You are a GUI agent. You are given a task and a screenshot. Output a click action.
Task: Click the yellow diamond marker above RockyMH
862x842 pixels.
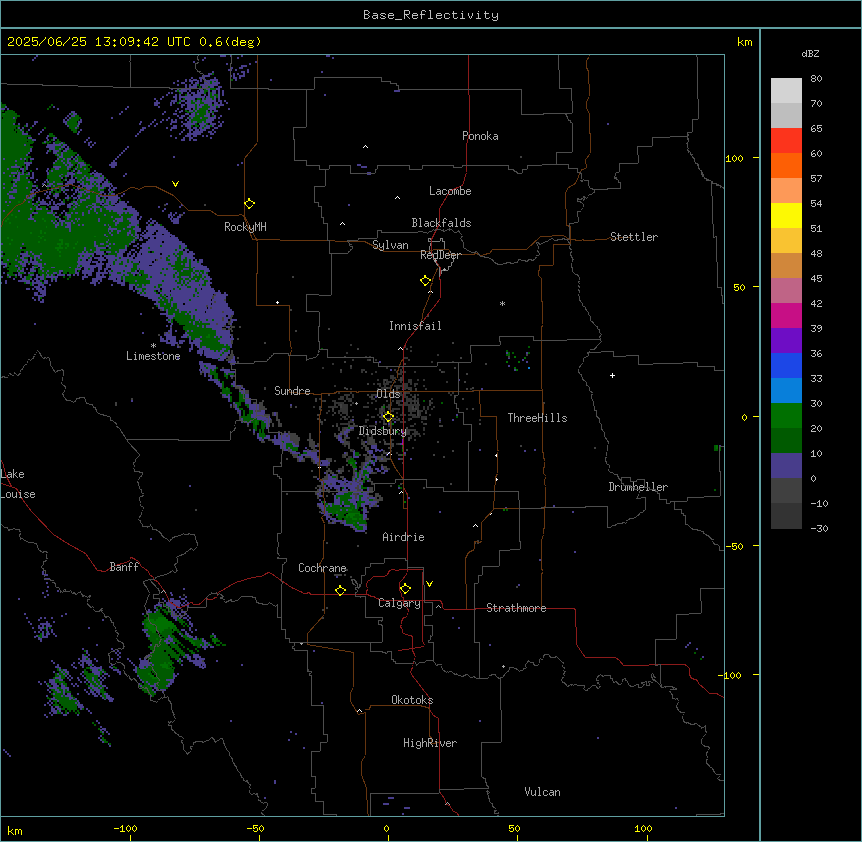(x=249, y=204)
